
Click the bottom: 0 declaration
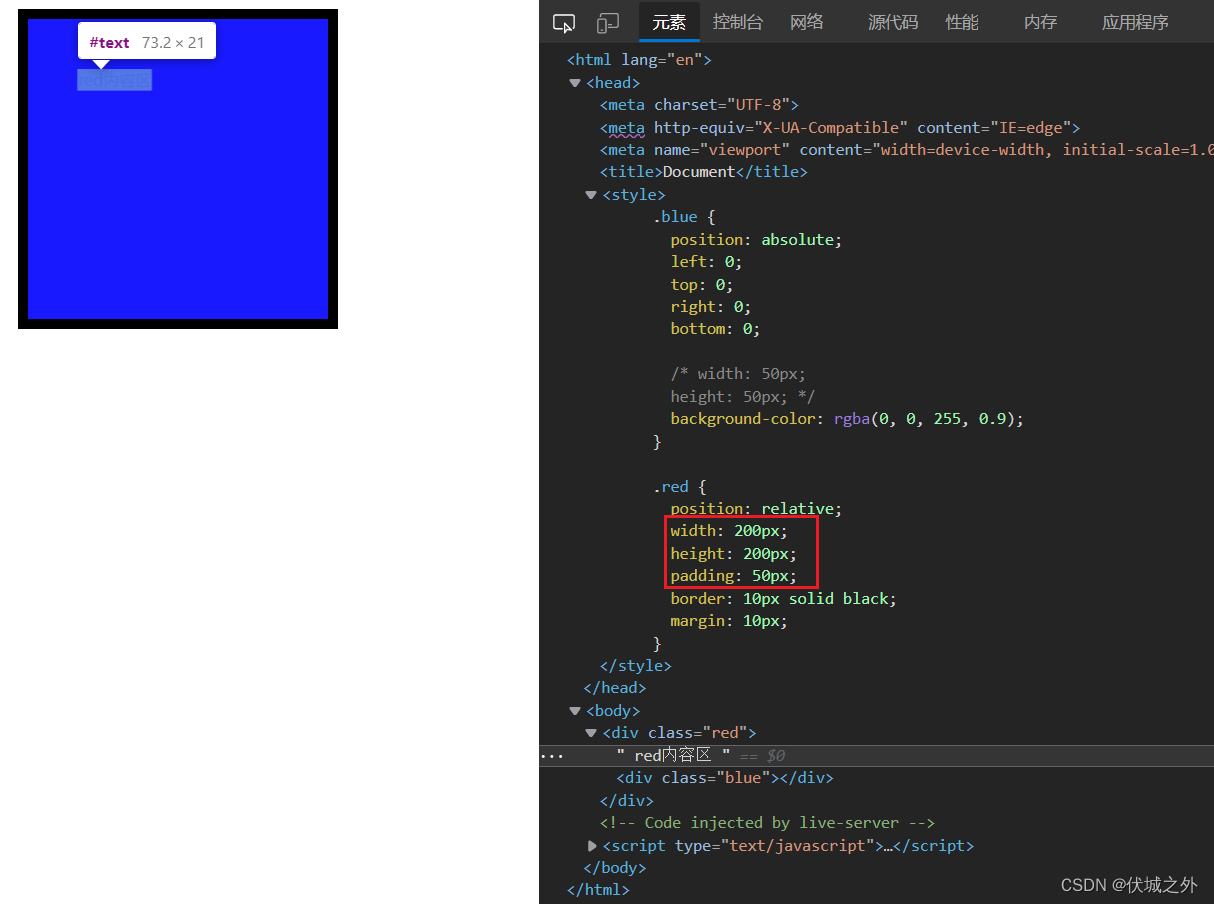tap(716, 329)
